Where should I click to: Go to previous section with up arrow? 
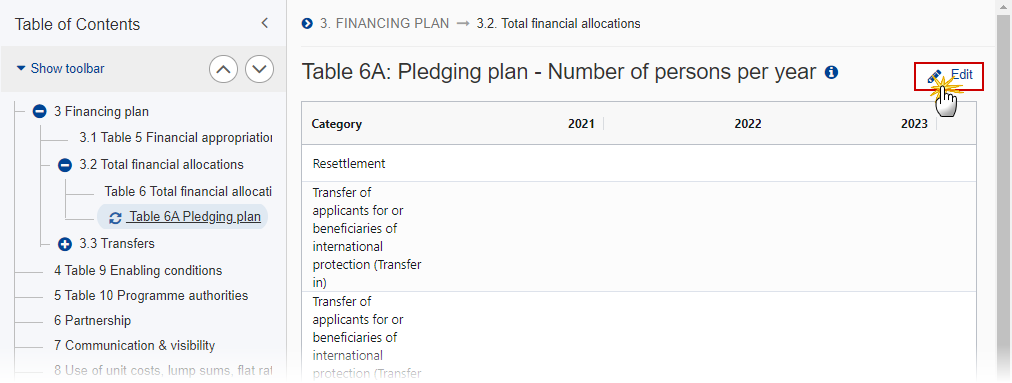(223, 69)
